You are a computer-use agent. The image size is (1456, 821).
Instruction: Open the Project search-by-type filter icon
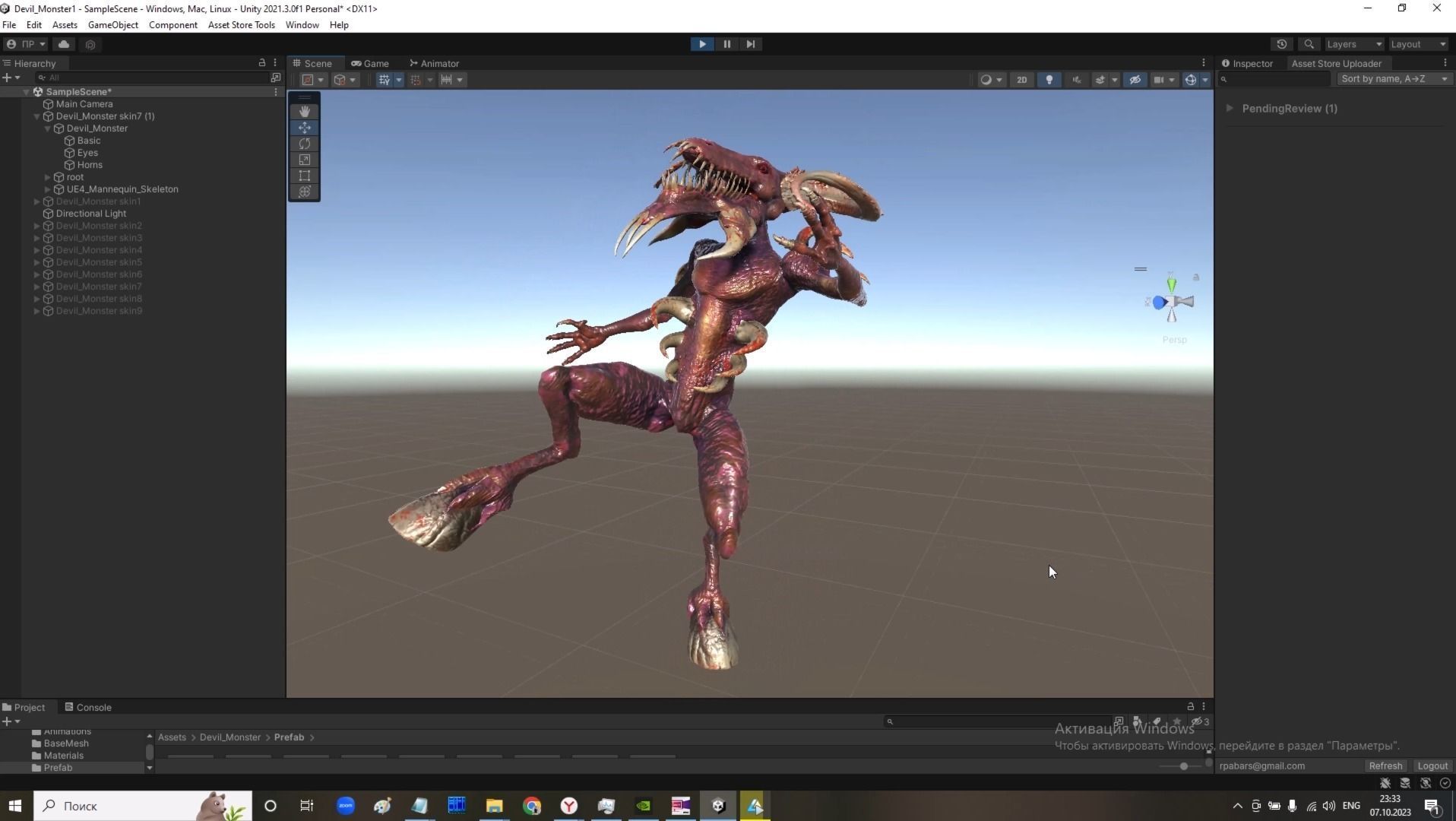pyautogui.click(x=1138, y=721)
